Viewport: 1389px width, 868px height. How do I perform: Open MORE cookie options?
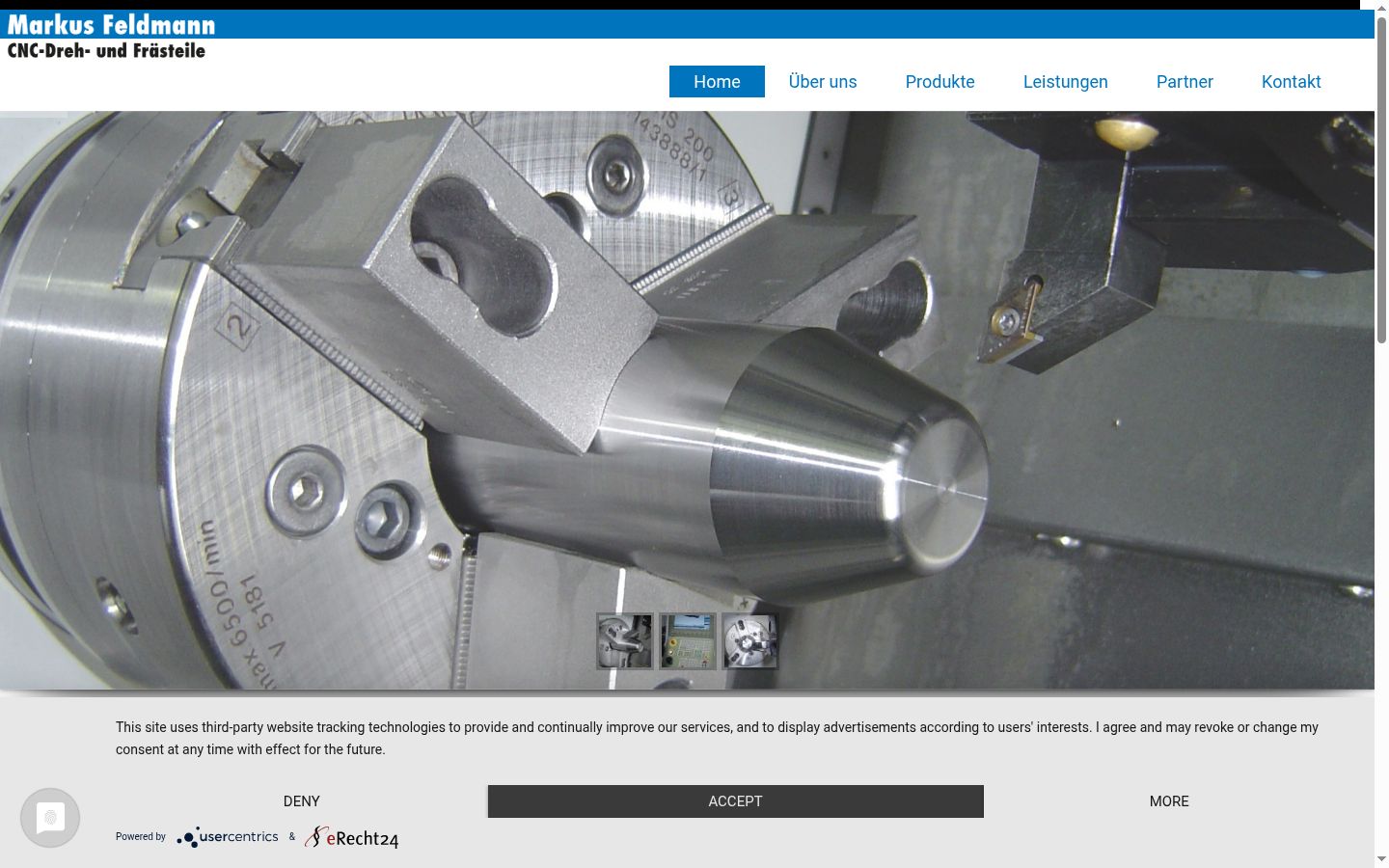[1169, 801]
